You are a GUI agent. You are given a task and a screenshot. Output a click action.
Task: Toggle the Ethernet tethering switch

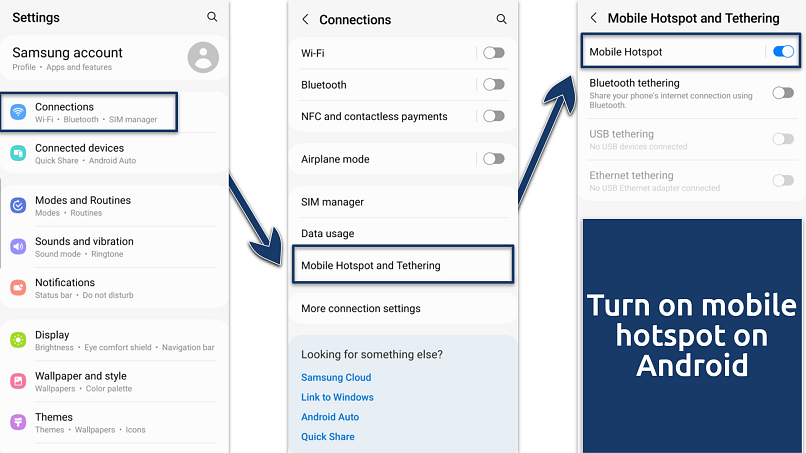click(x=783, y=180)
